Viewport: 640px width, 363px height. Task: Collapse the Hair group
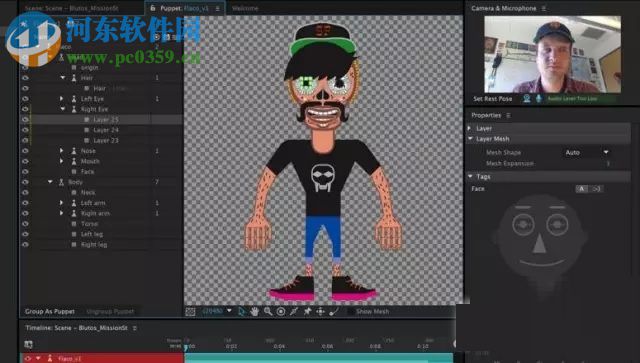[62, 78]
